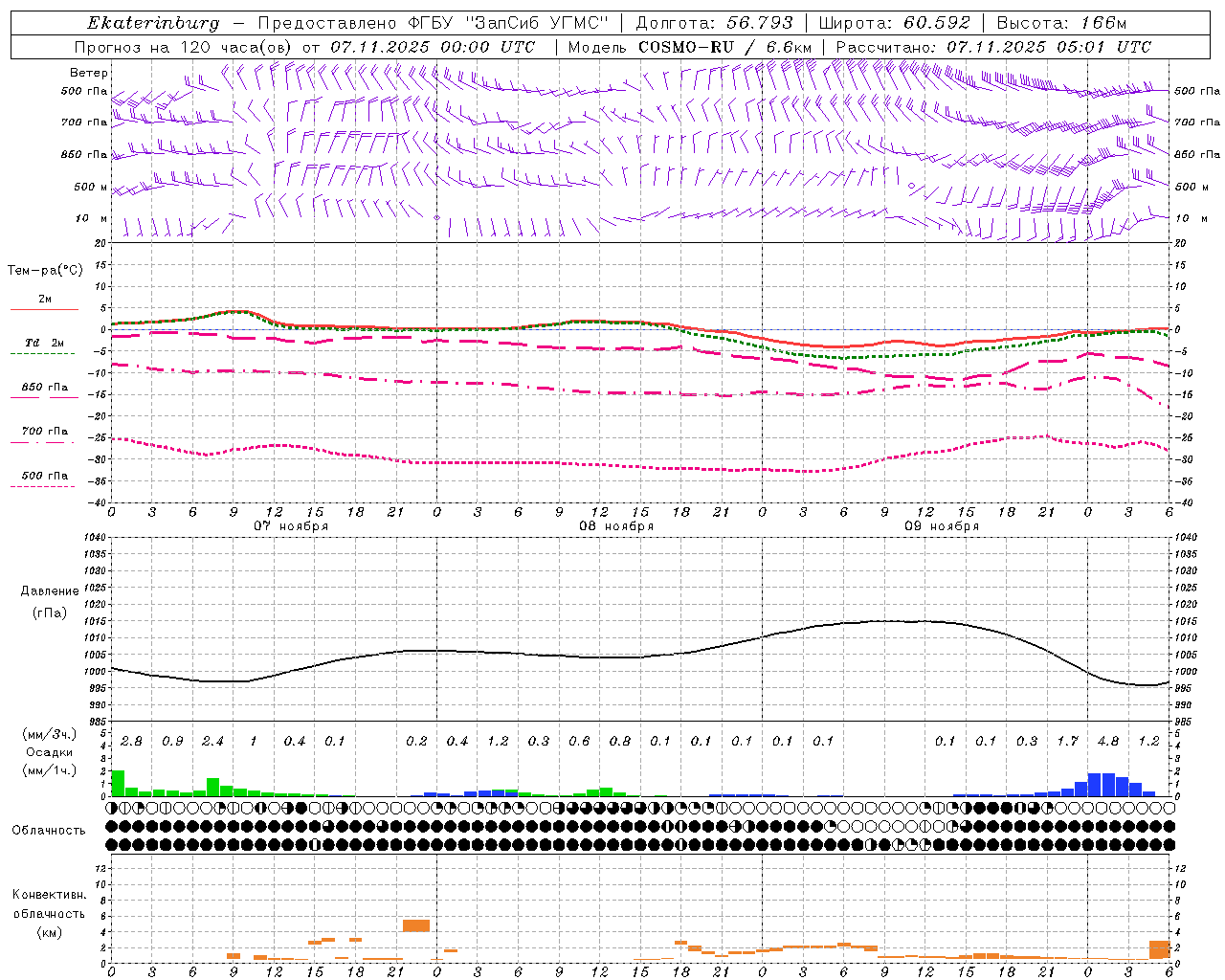
Task: Click the dotted pink 500 гПа temperature legend line
Action: (44, 486)
